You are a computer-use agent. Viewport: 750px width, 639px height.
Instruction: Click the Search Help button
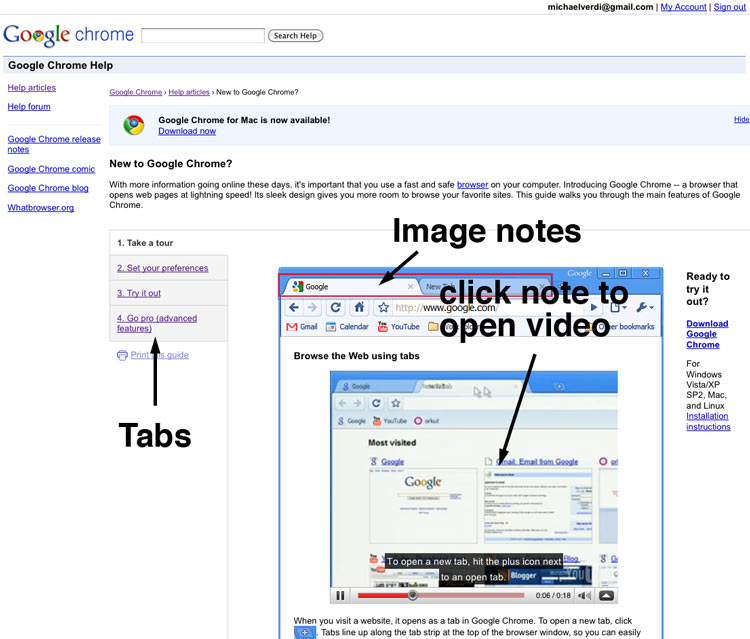(295, 35)
